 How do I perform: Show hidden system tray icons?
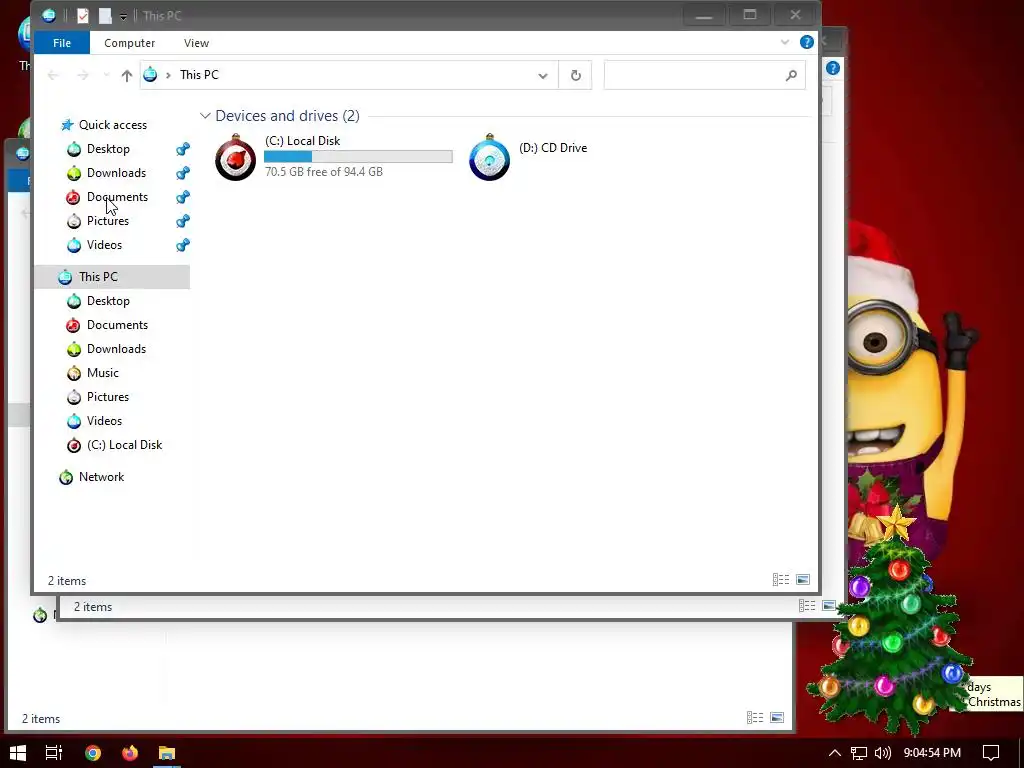[x=835, y=753]
